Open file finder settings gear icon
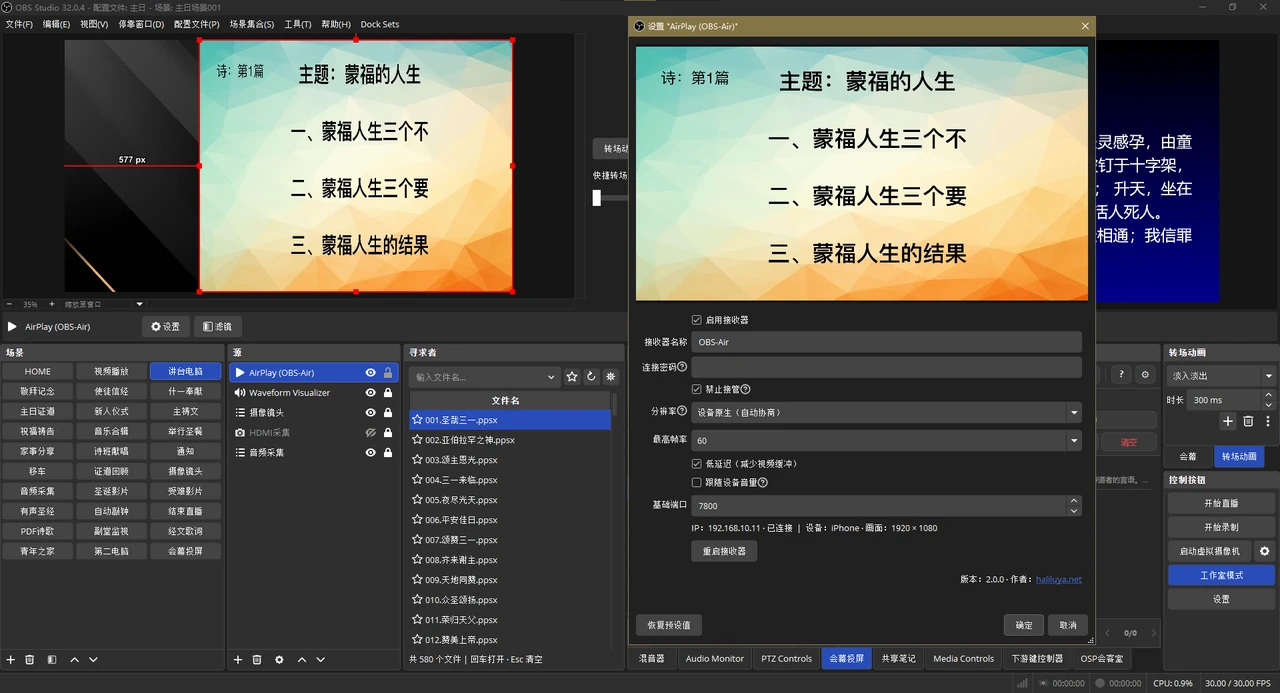Viewport: 1280px width, 693px height. [611, 377]
